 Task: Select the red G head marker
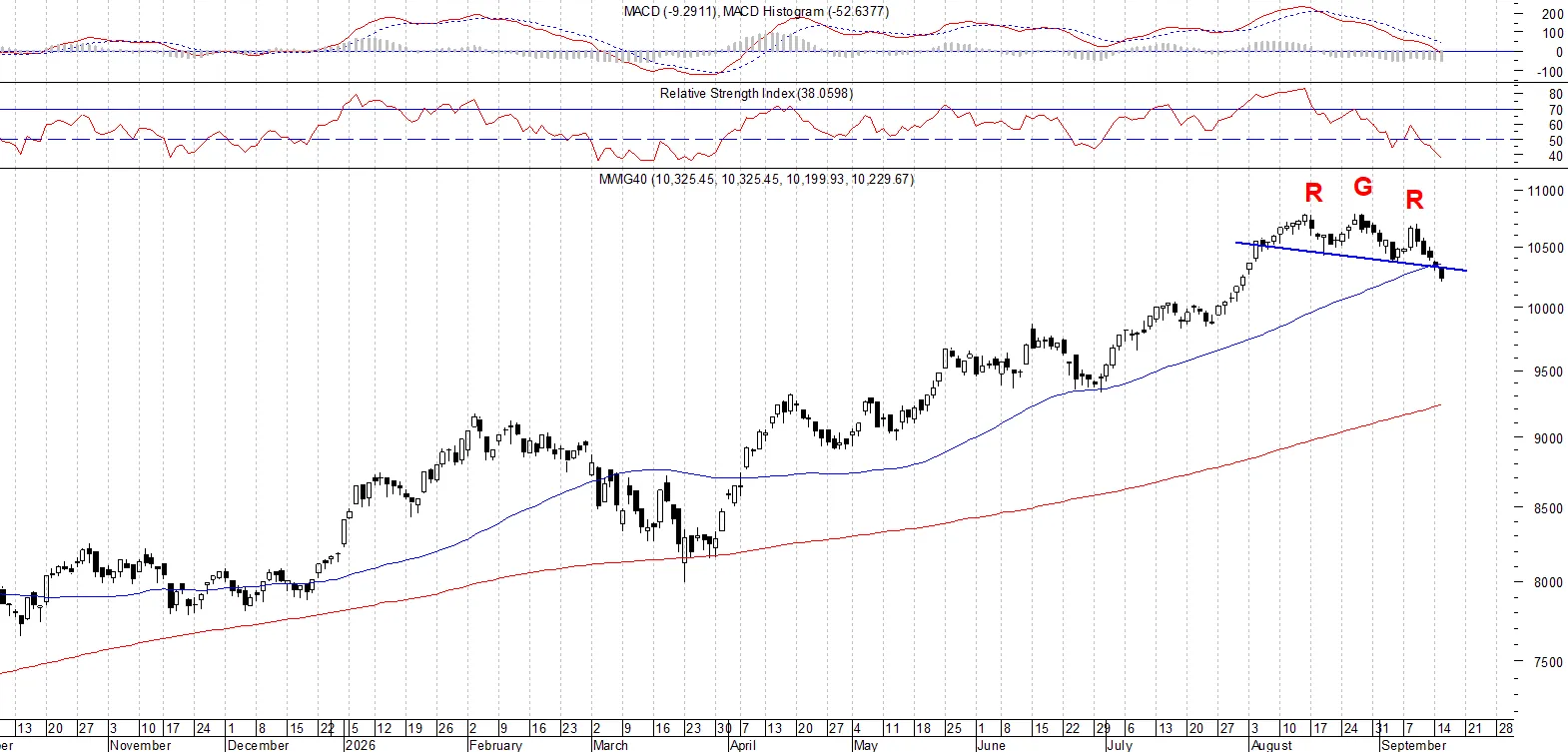(1363, 187)
